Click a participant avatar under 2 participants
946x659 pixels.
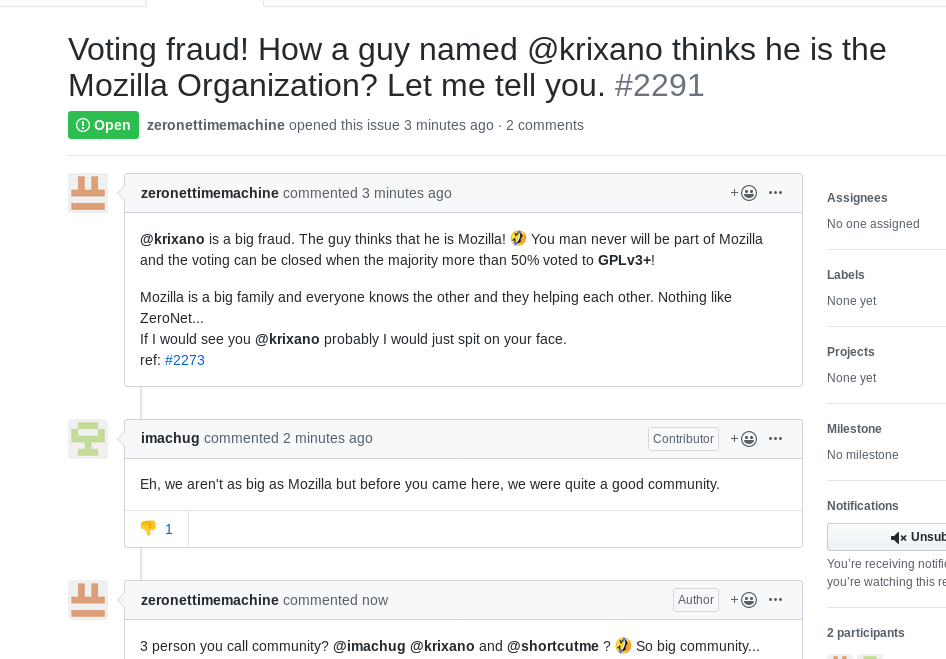pos(838,656)
